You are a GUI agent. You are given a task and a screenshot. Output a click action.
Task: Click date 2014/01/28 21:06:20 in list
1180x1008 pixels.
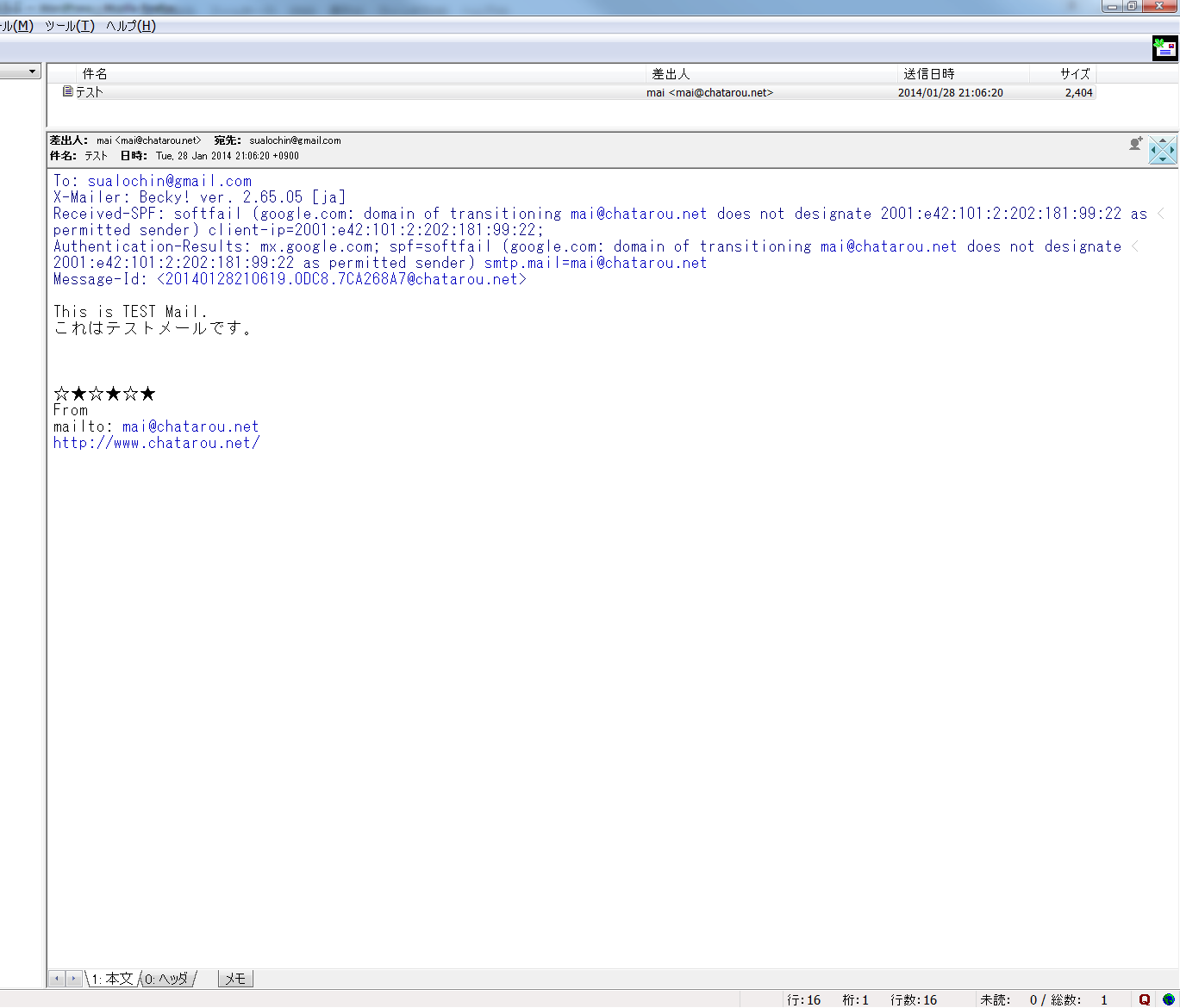coord(951,92)
